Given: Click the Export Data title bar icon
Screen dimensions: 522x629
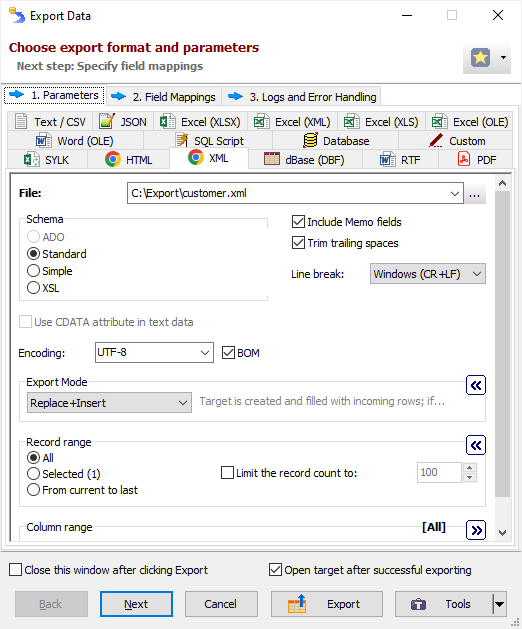Looking at the screenshot, I should [x=17, y=16].
